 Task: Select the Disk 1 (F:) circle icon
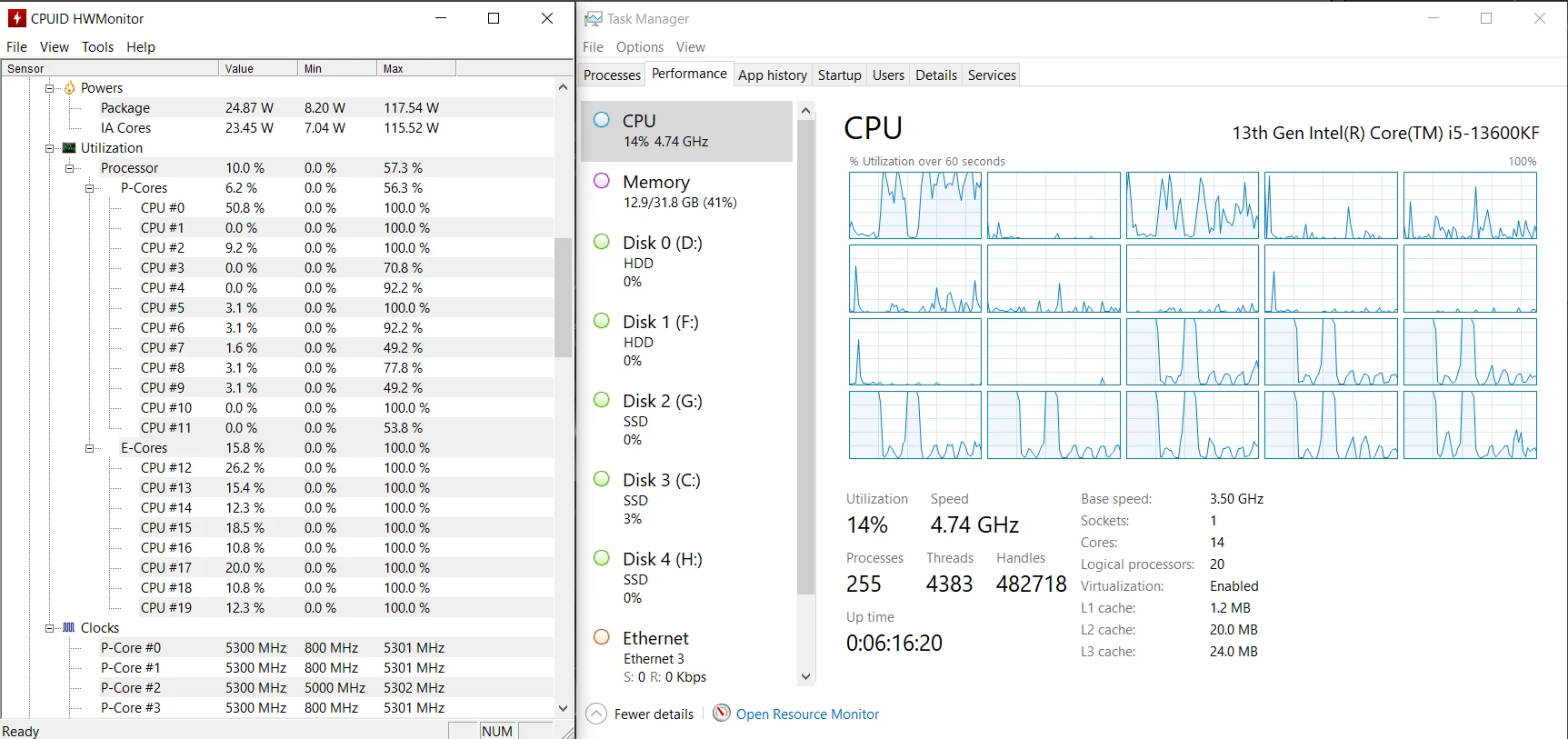(602, 321)
